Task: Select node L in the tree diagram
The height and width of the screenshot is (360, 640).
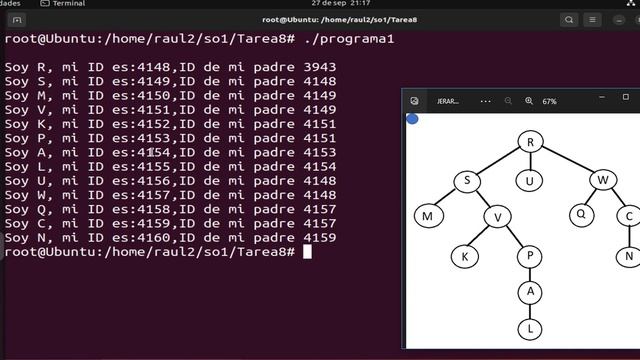Action: (530, 329)
